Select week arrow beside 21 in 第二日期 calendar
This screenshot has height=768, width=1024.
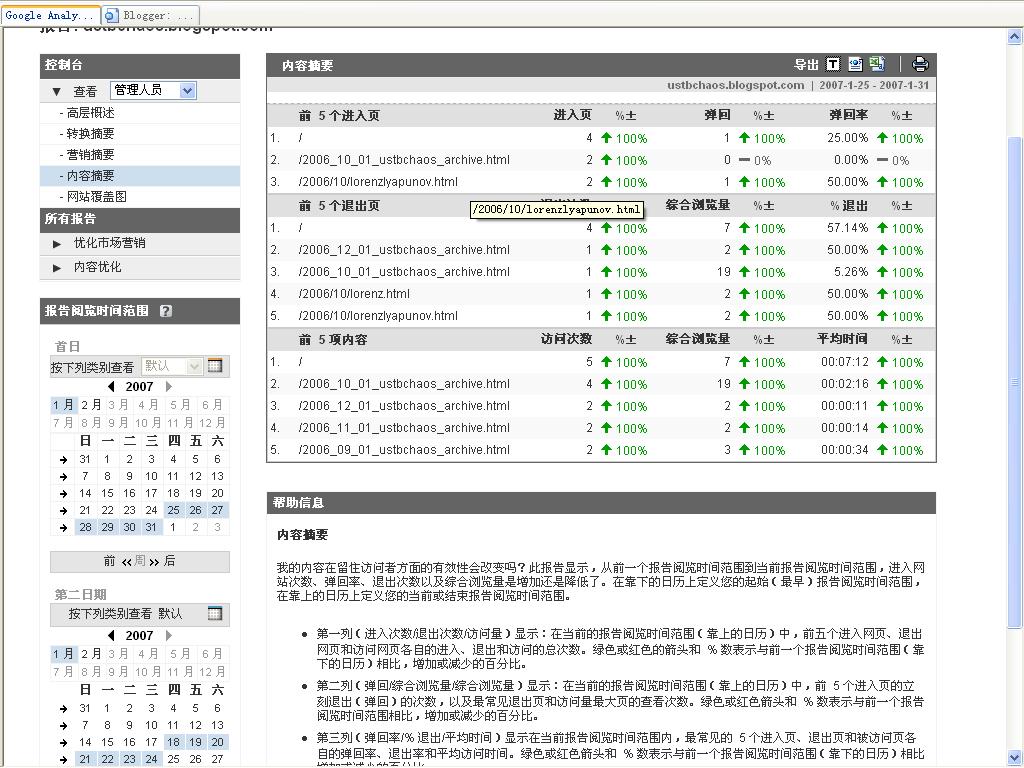pos(63,760)
